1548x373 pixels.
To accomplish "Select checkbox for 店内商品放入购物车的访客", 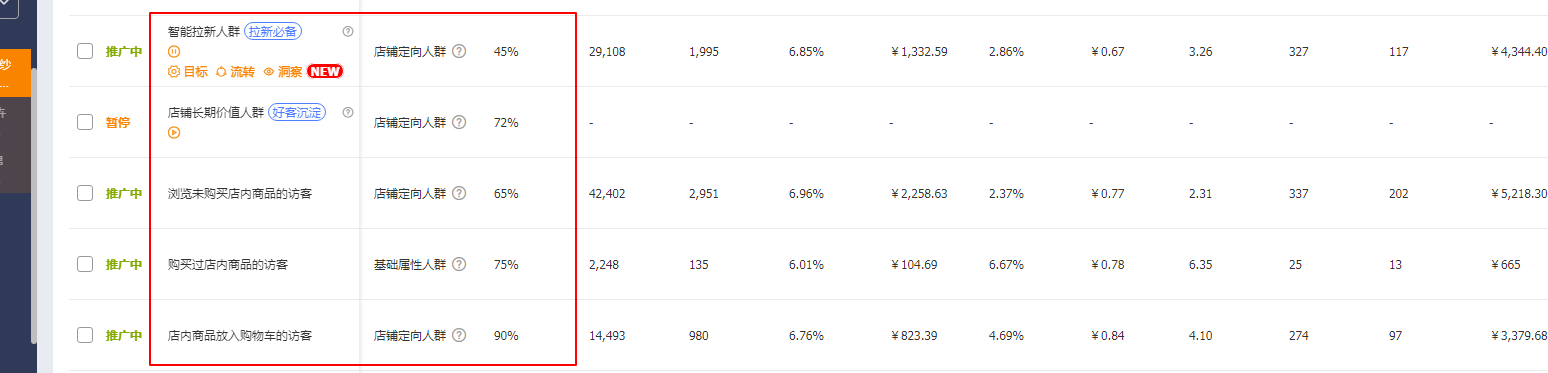I will (85, 336).
